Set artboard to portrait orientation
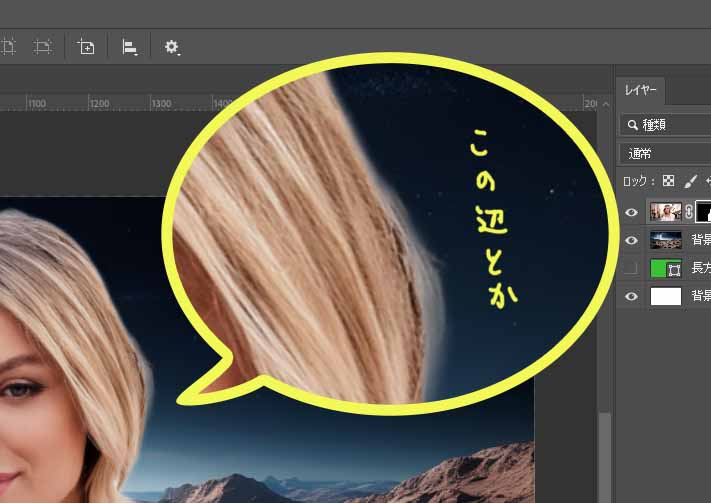Viewport: 711px width, 503px height. (x=8, y=46)
